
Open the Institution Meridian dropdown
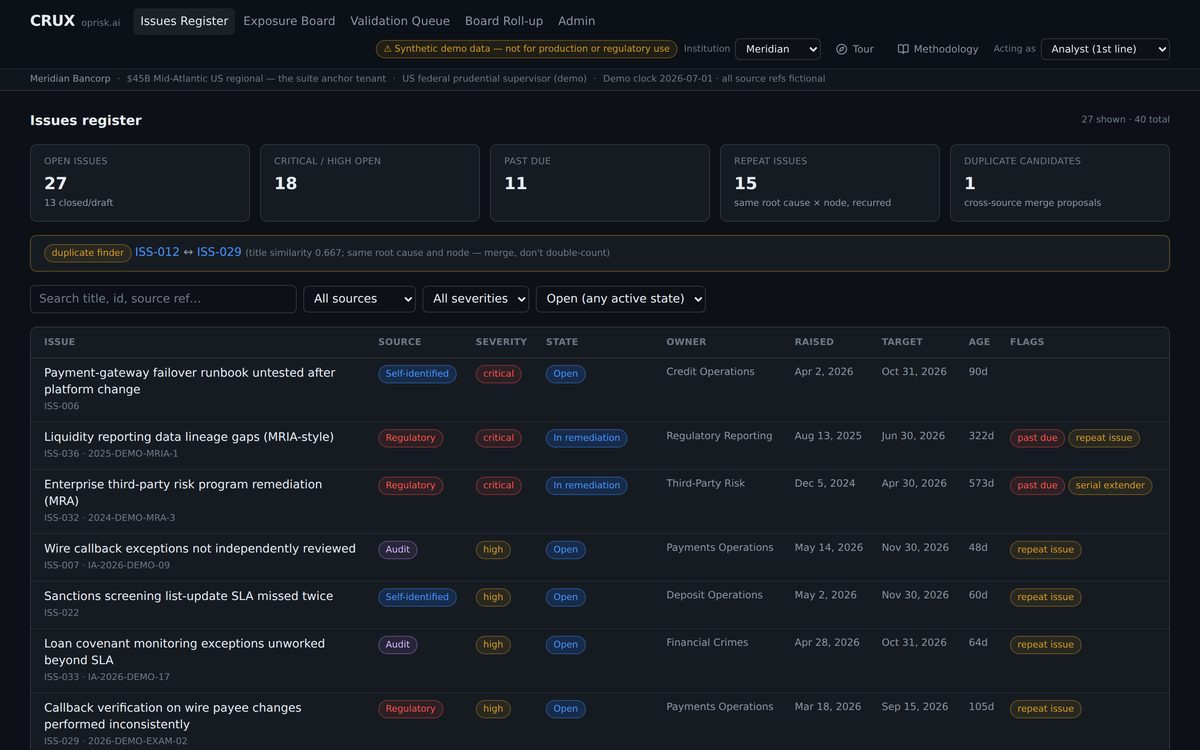[x=778, y=49]
